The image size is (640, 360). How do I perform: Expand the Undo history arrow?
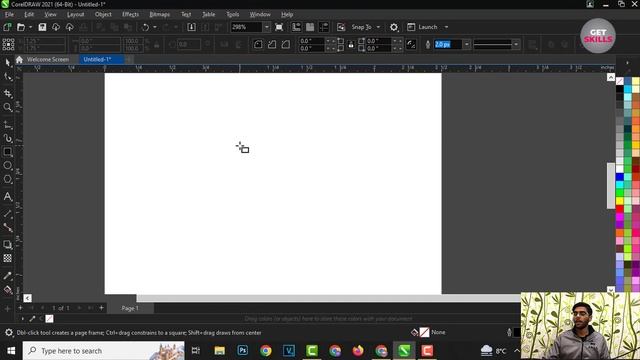click(x=155, y=27)
